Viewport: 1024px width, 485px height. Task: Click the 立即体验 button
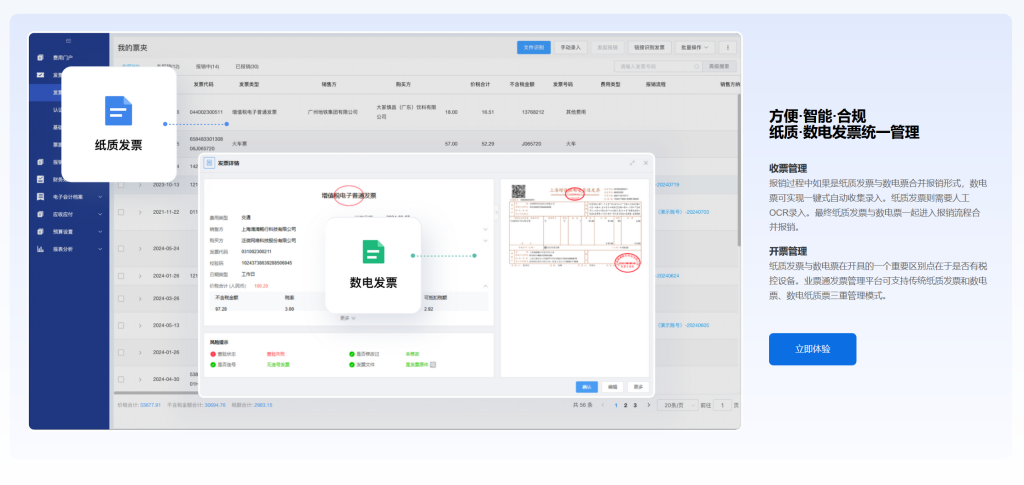pyautogui.click(x=812, y=349)
